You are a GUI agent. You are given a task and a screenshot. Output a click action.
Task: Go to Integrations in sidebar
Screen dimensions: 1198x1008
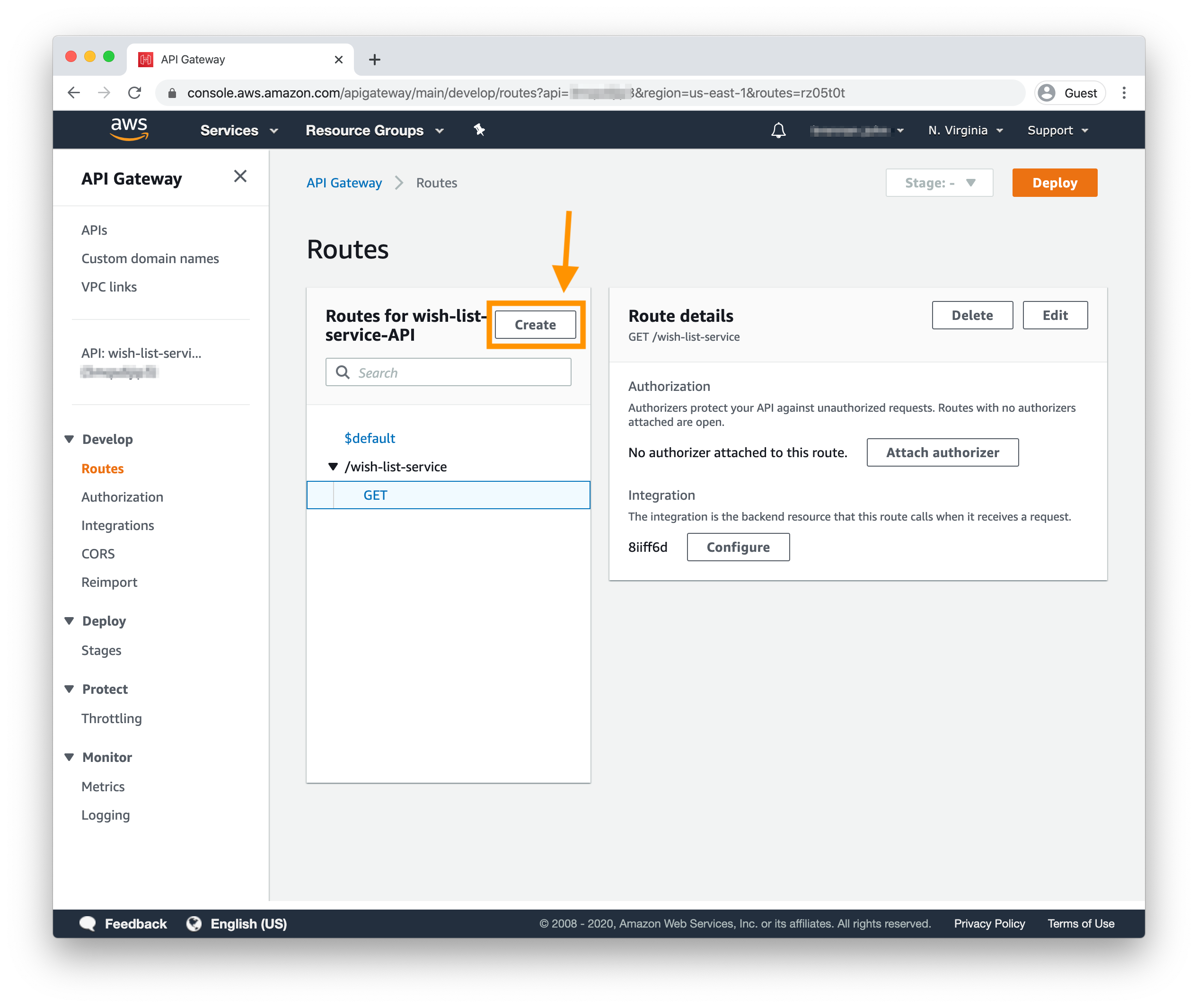118,525
